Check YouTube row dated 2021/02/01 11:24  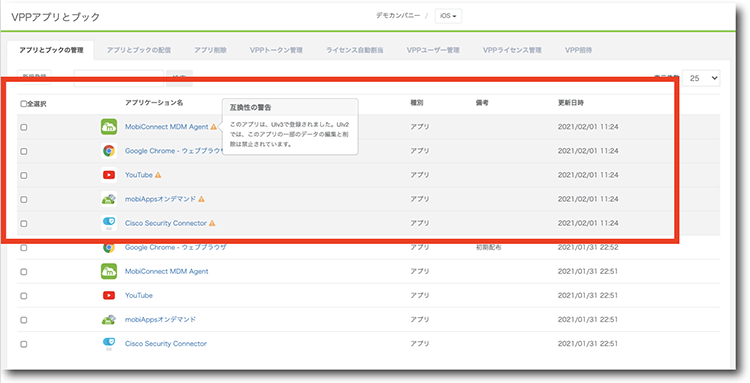[x=24, y=175]
